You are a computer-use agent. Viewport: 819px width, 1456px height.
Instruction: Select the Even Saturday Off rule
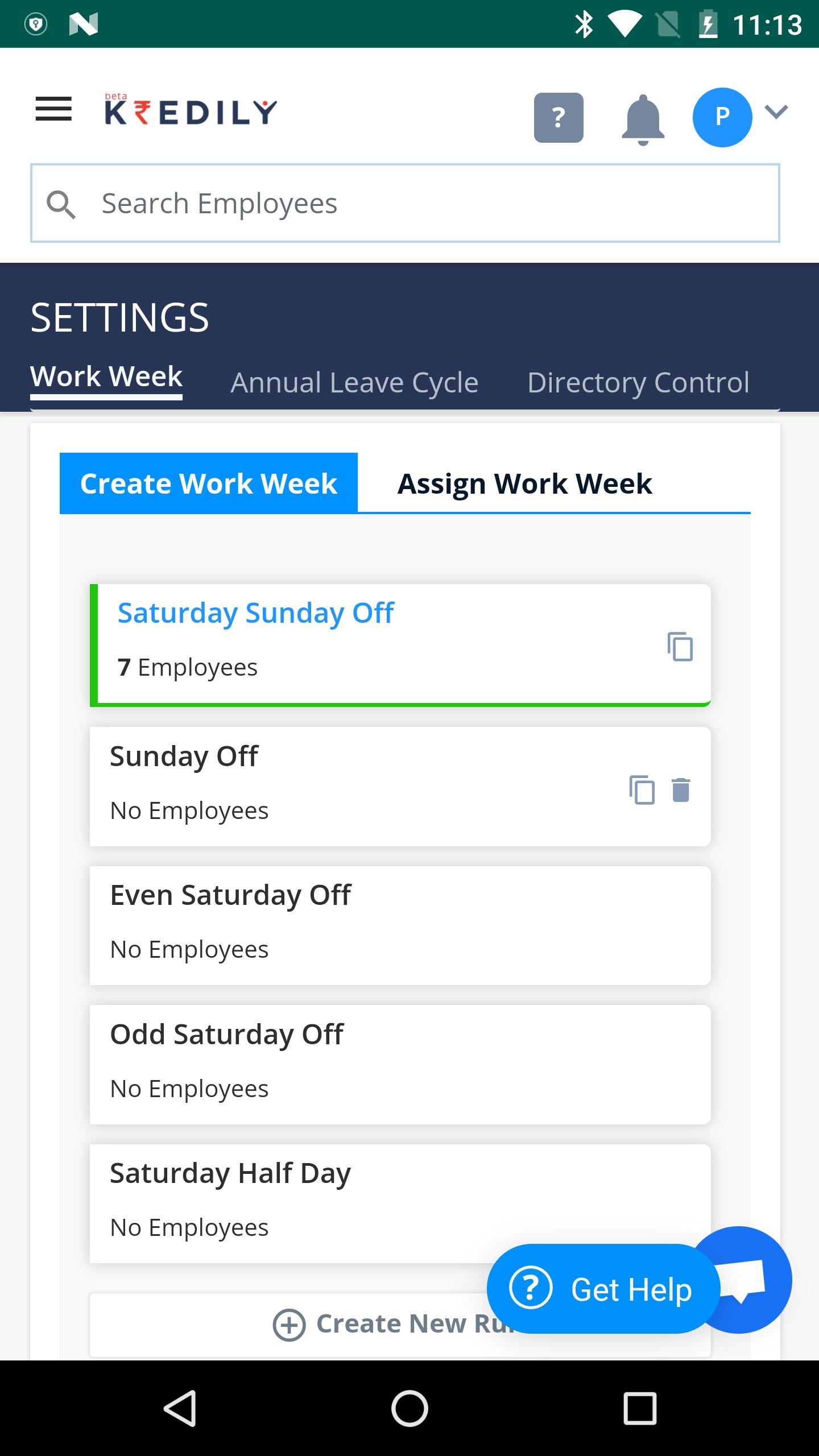[x=400, y=925]
